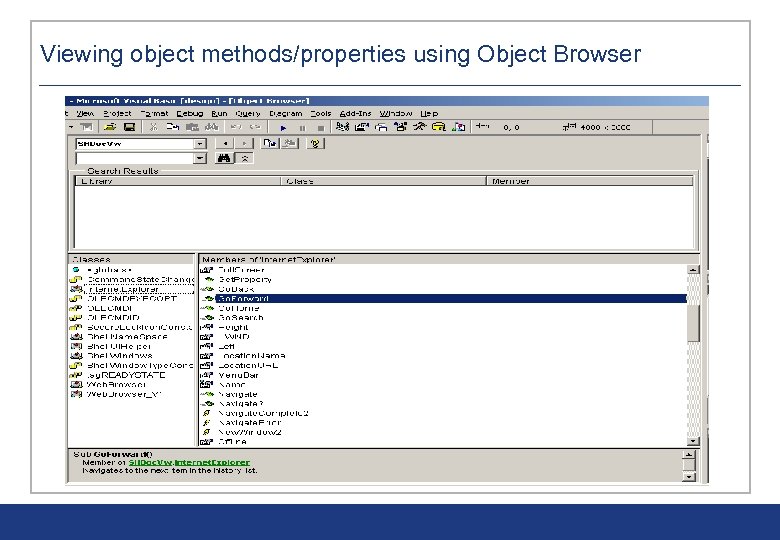
Task: Open the SHDocVw library dropdown arrow
Action: pyautogui.click(x=199, y=144)
